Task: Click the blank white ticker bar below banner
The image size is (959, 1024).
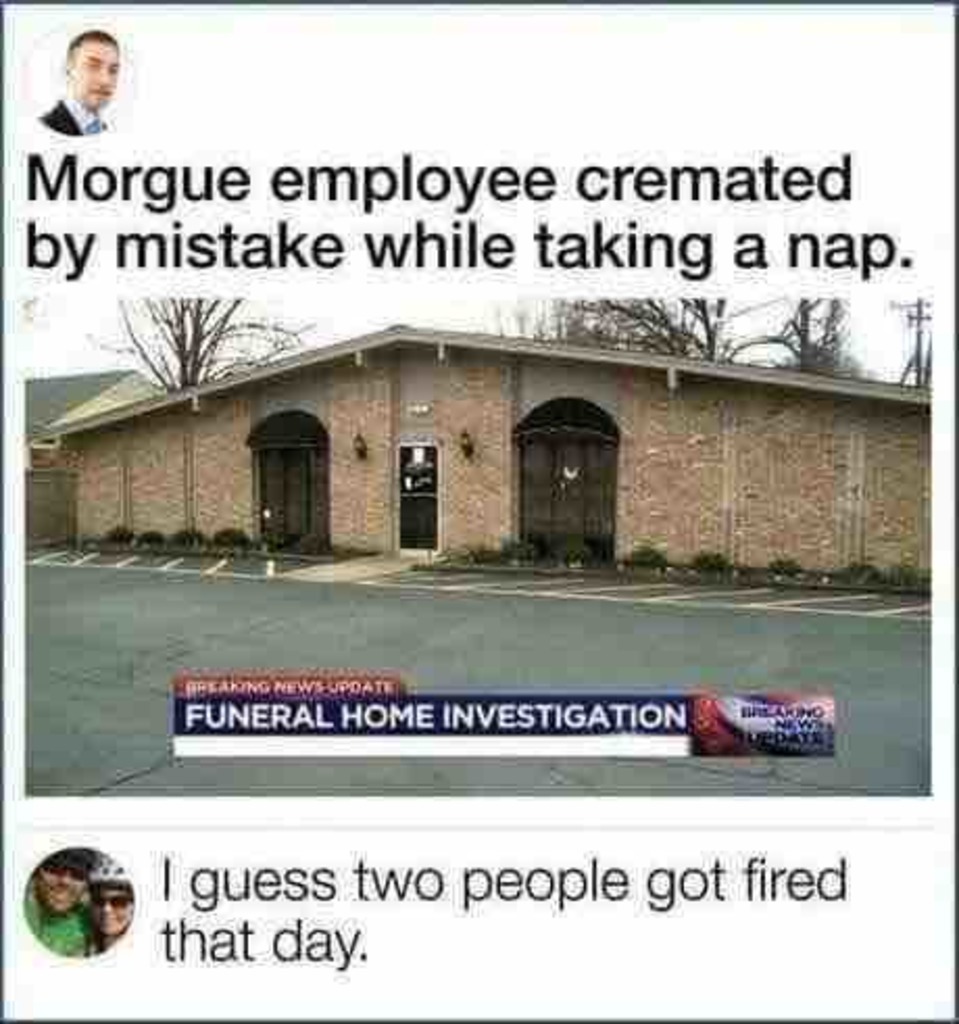Action: (x=432, y=746)
